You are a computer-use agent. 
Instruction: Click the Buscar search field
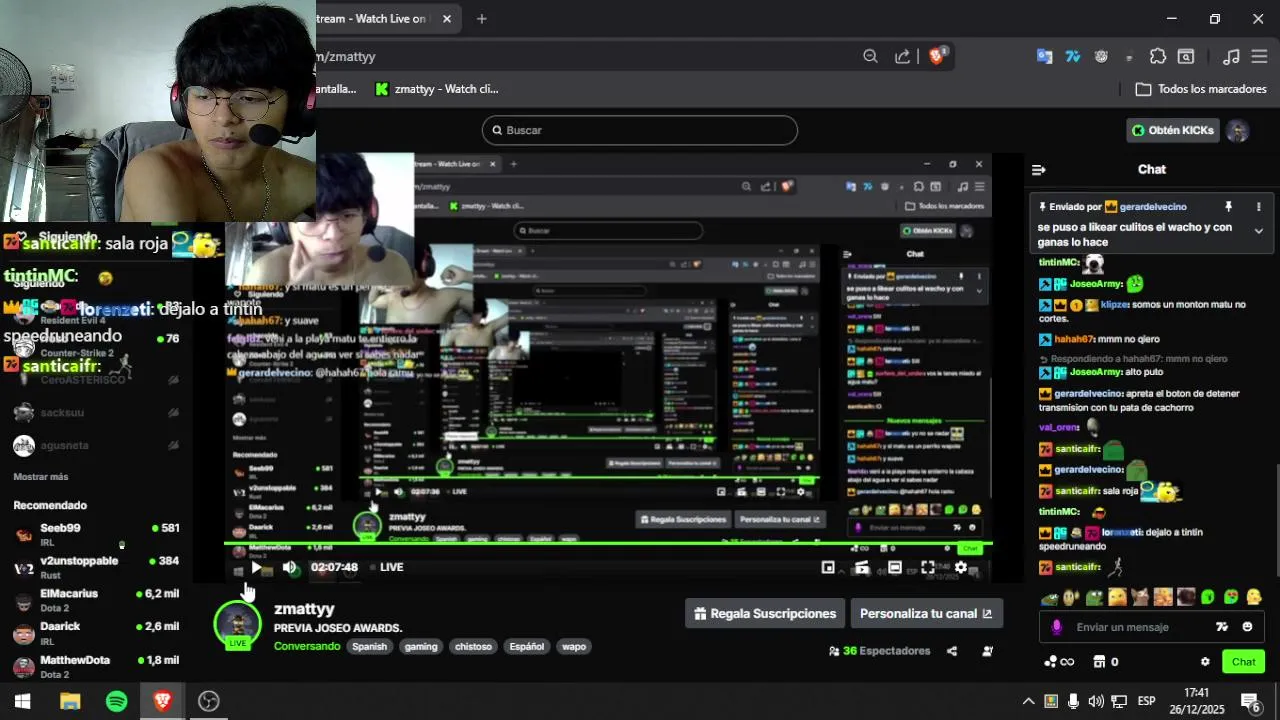[640, 130]
